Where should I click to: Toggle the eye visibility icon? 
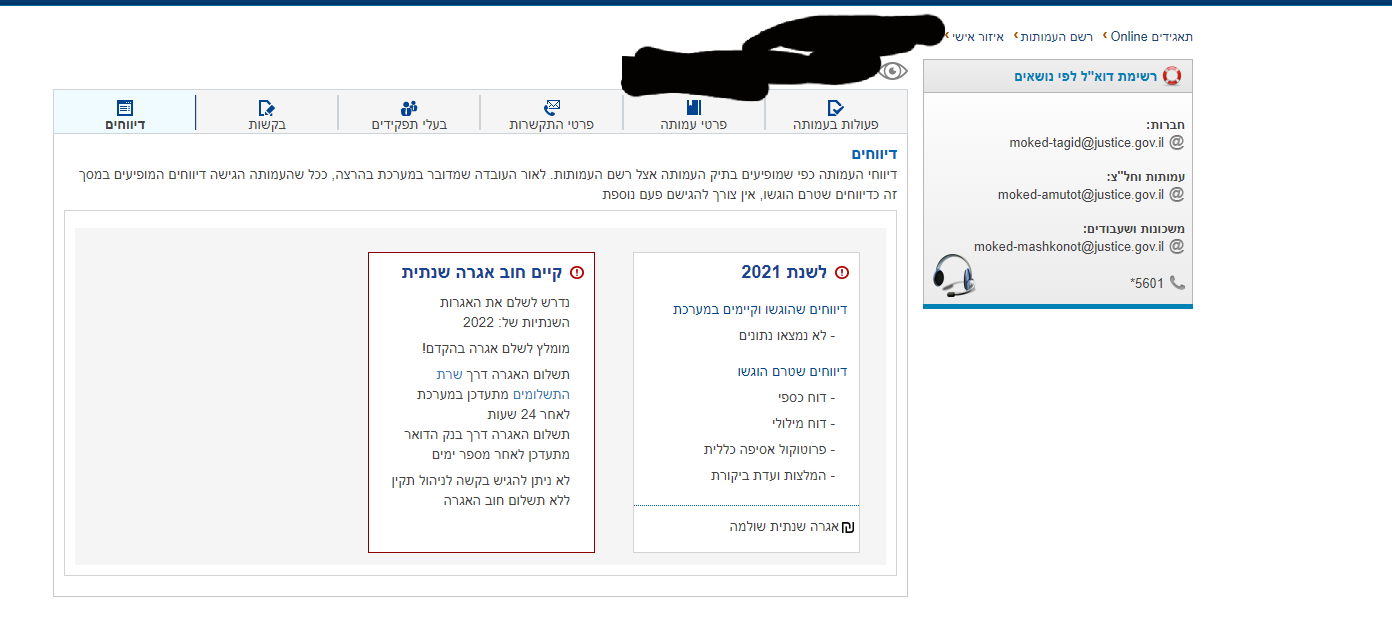[893, 70]
